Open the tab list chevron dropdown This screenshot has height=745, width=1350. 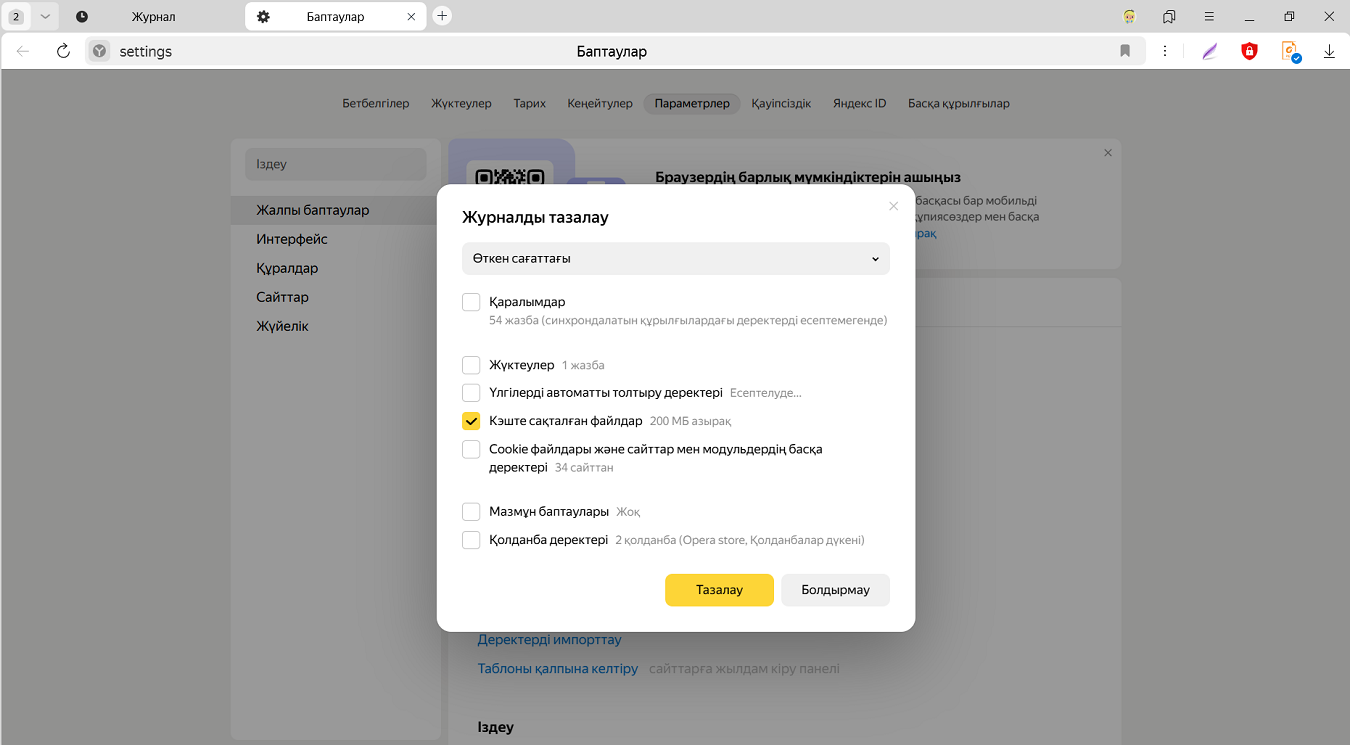(45, 16)
